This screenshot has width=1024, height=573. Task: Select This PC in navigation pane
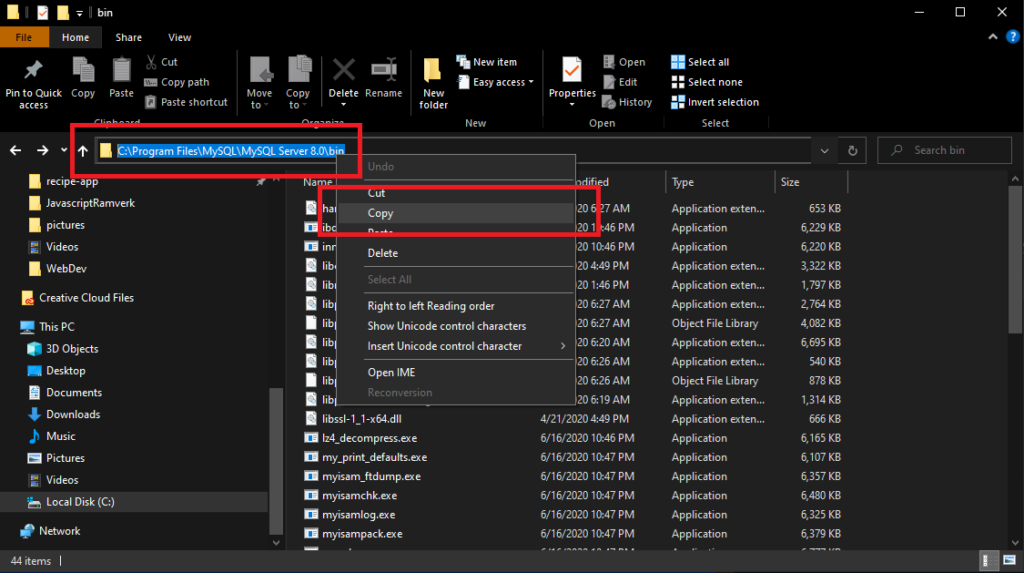click(57, 327)
